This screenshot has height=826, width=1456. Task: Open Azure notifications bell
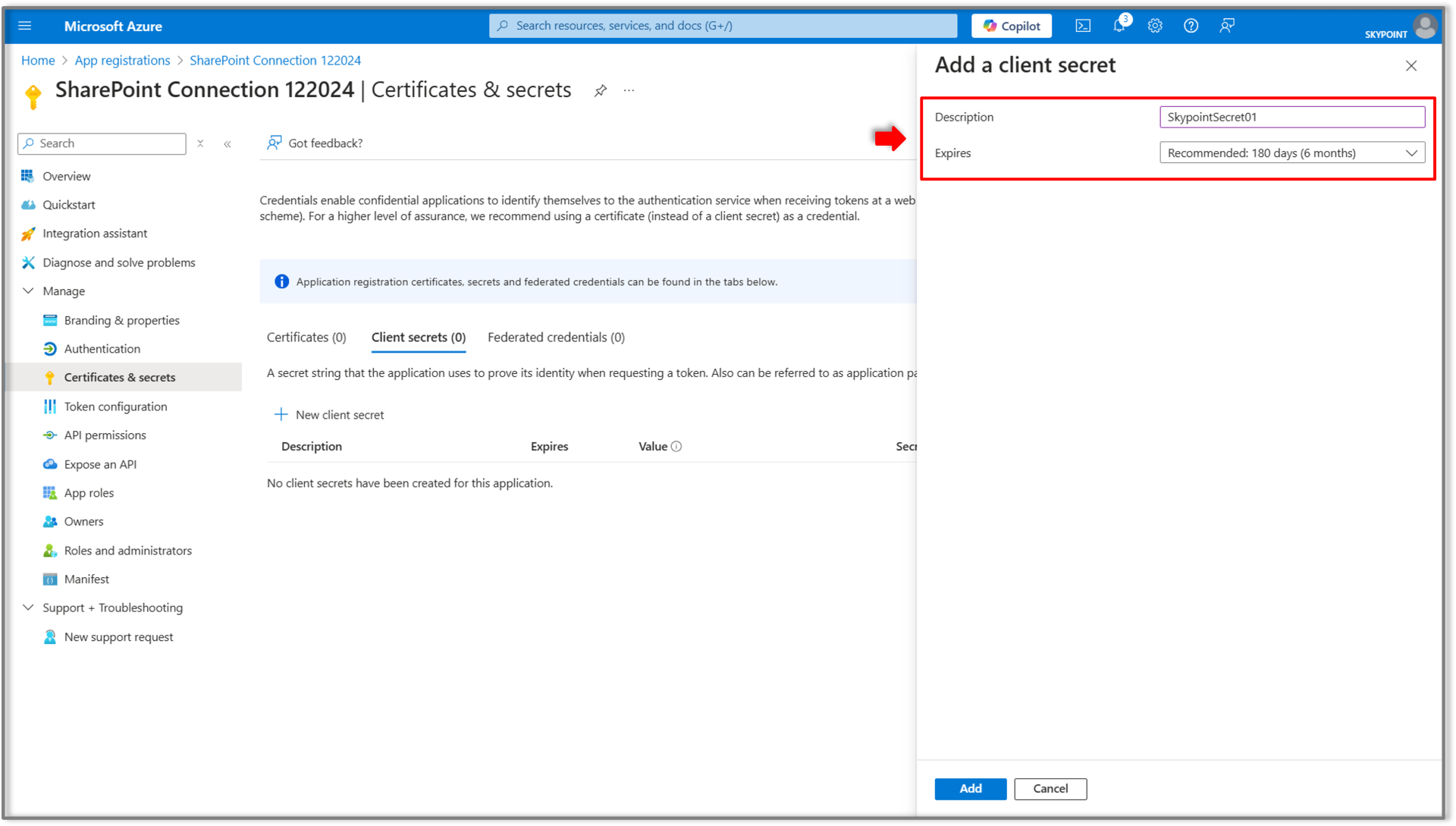pos(1119,25)
